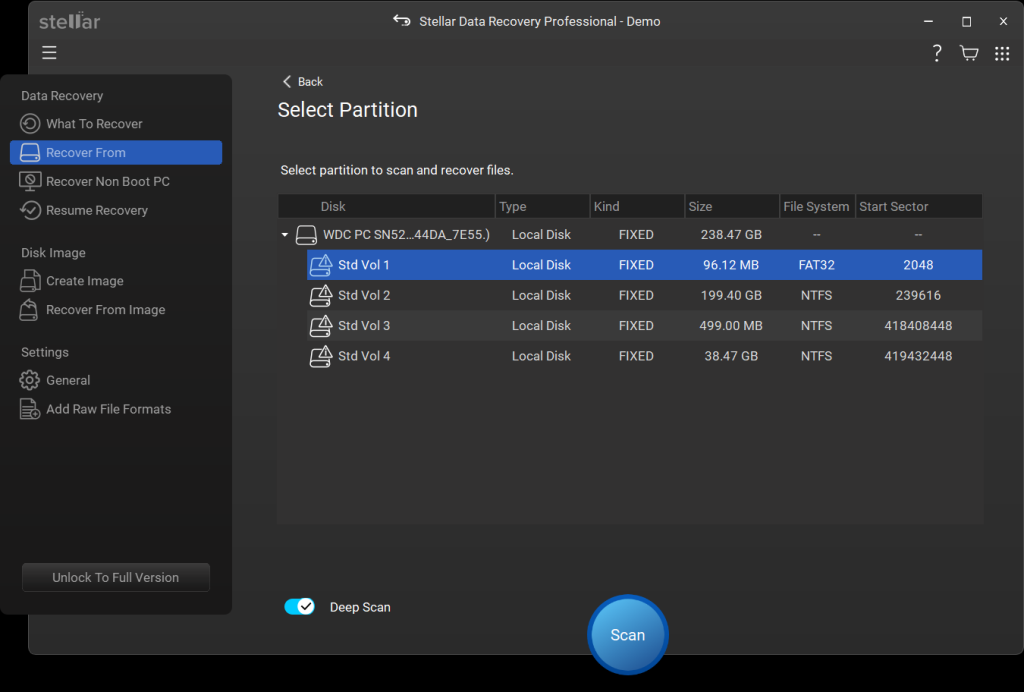Click the Type column header
This screenshot has height=692, width=1024.
point(542,206)
